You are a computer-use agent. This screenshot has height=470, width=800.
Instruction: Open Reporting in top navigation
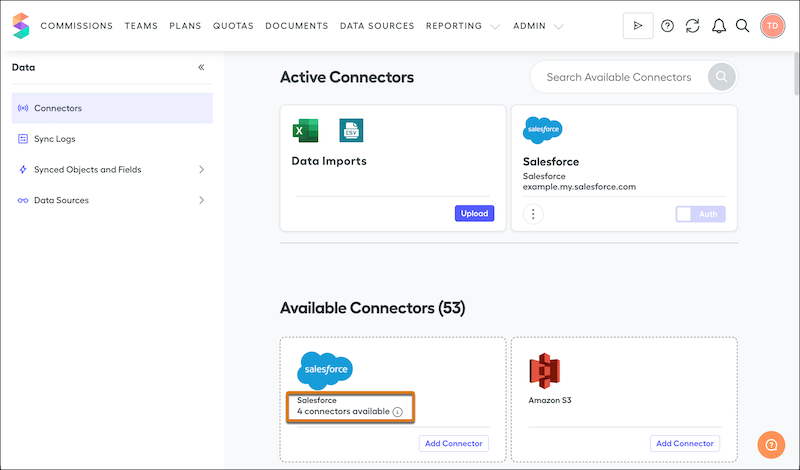(454, 26)
